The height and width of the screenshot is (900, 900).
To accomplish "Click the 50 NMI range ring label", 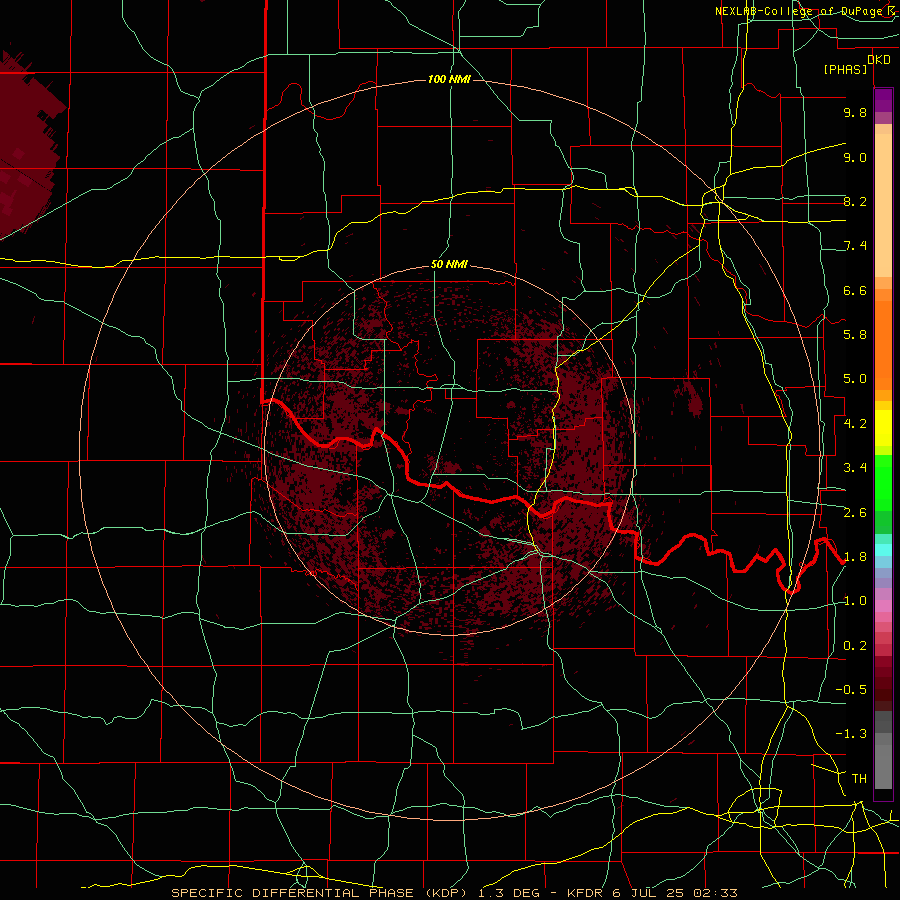I will point(449,265).
